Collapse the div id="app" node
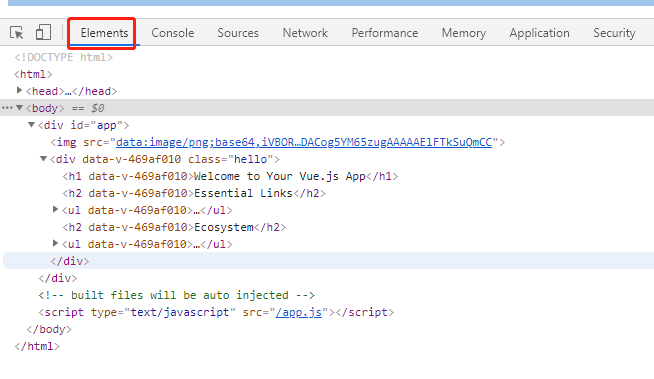This screenshot has height=379, width=654. pyautogui.click(x=31, y=125)
